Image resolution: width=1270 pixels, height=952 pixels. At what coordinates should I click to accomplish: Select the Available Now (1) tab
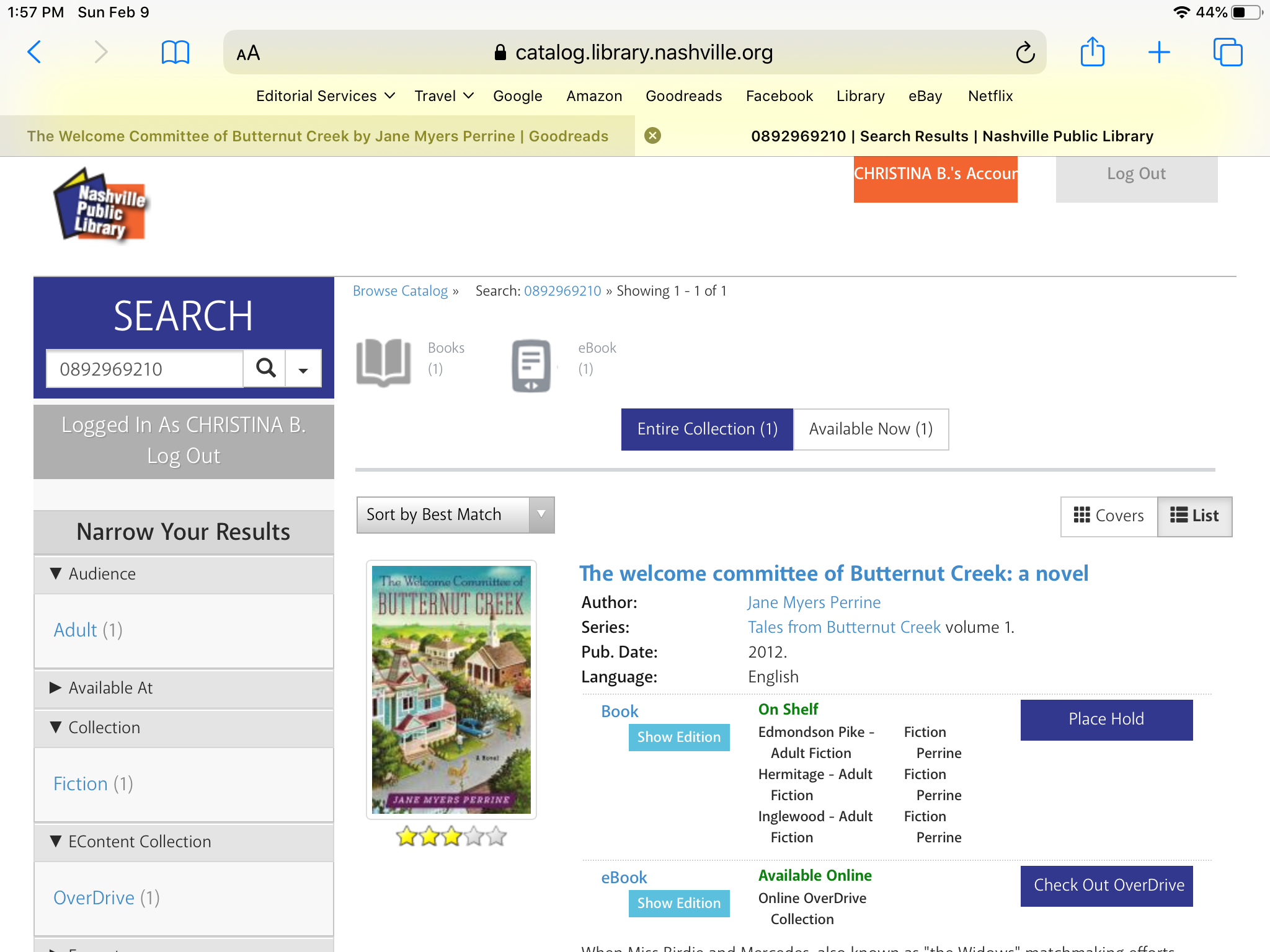pos(871,429)
